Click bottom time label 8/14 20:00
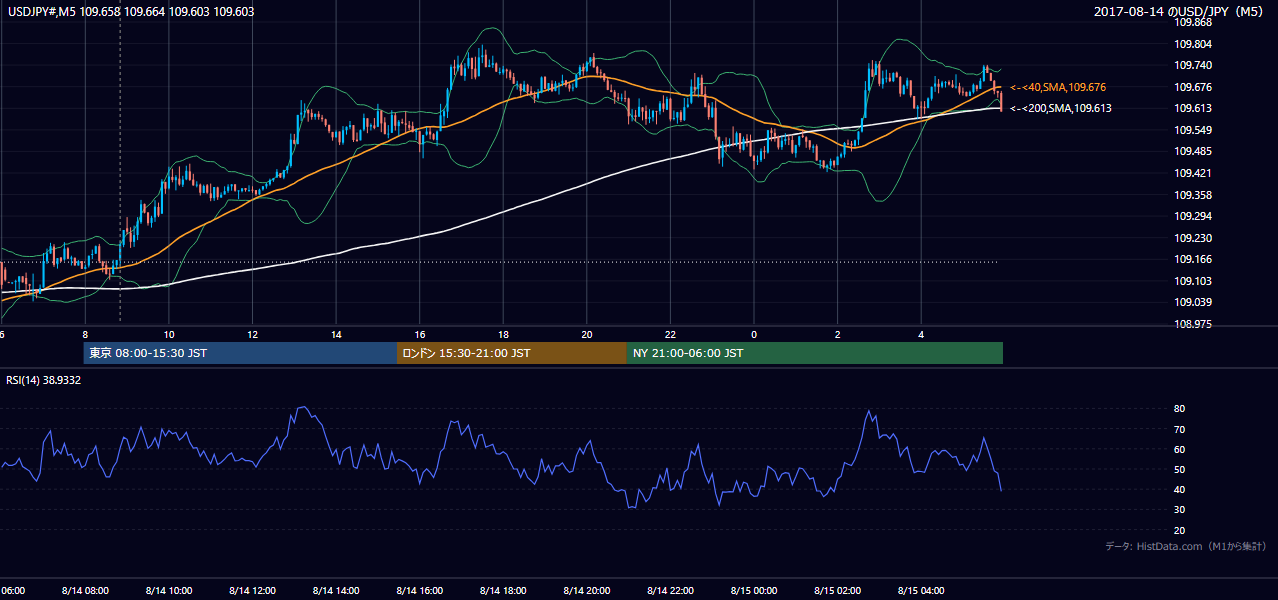 [x=587, y=591]
